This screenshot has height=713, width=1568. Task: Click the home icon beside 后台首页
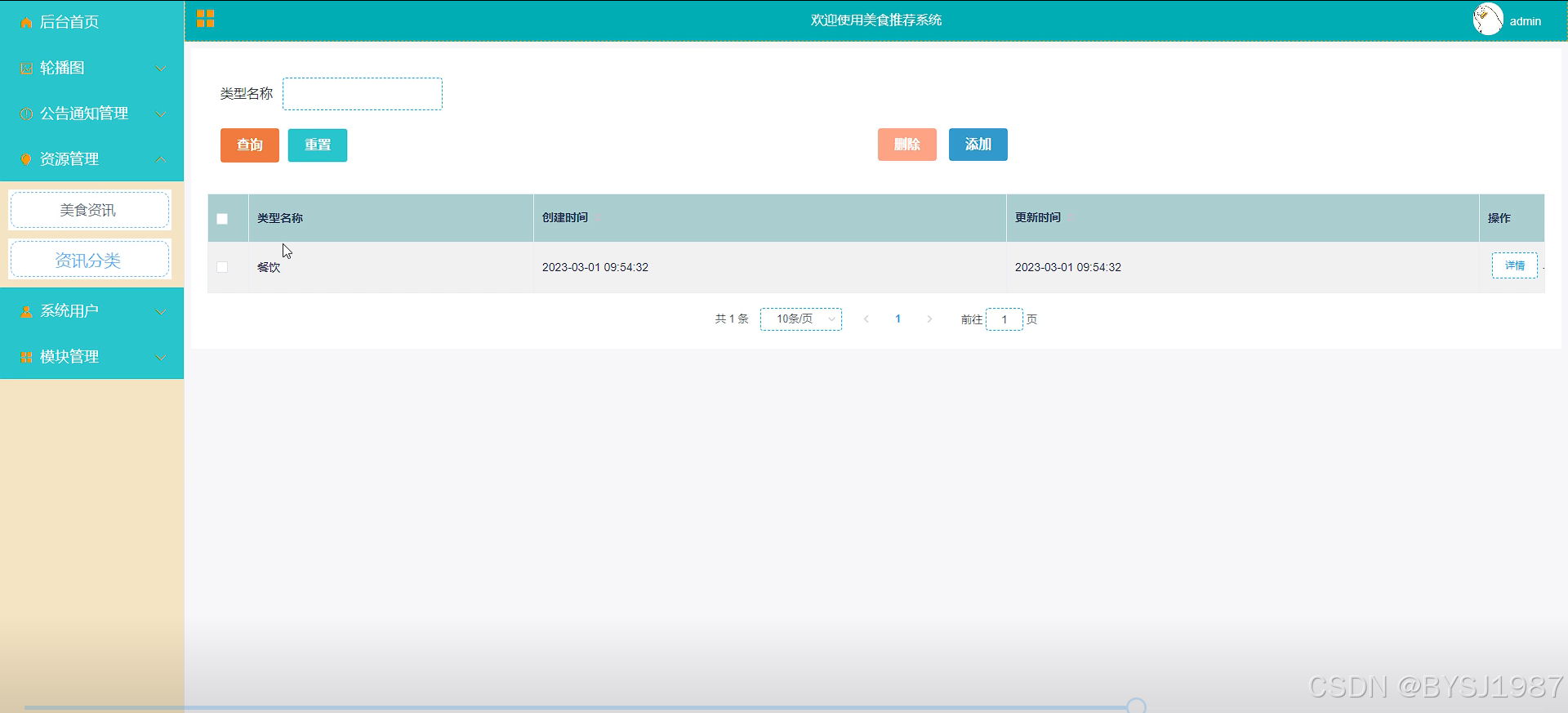26,23
